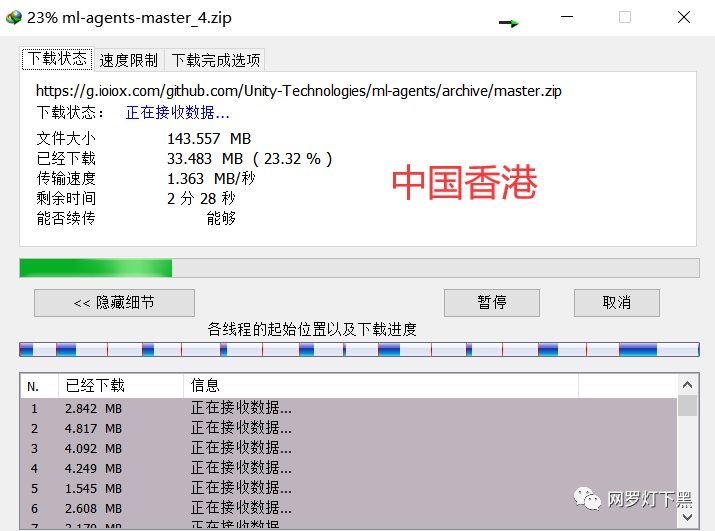Select thread row 6 with 2.608 MB
The image size is (715, 531).
[x=349, y=509]
